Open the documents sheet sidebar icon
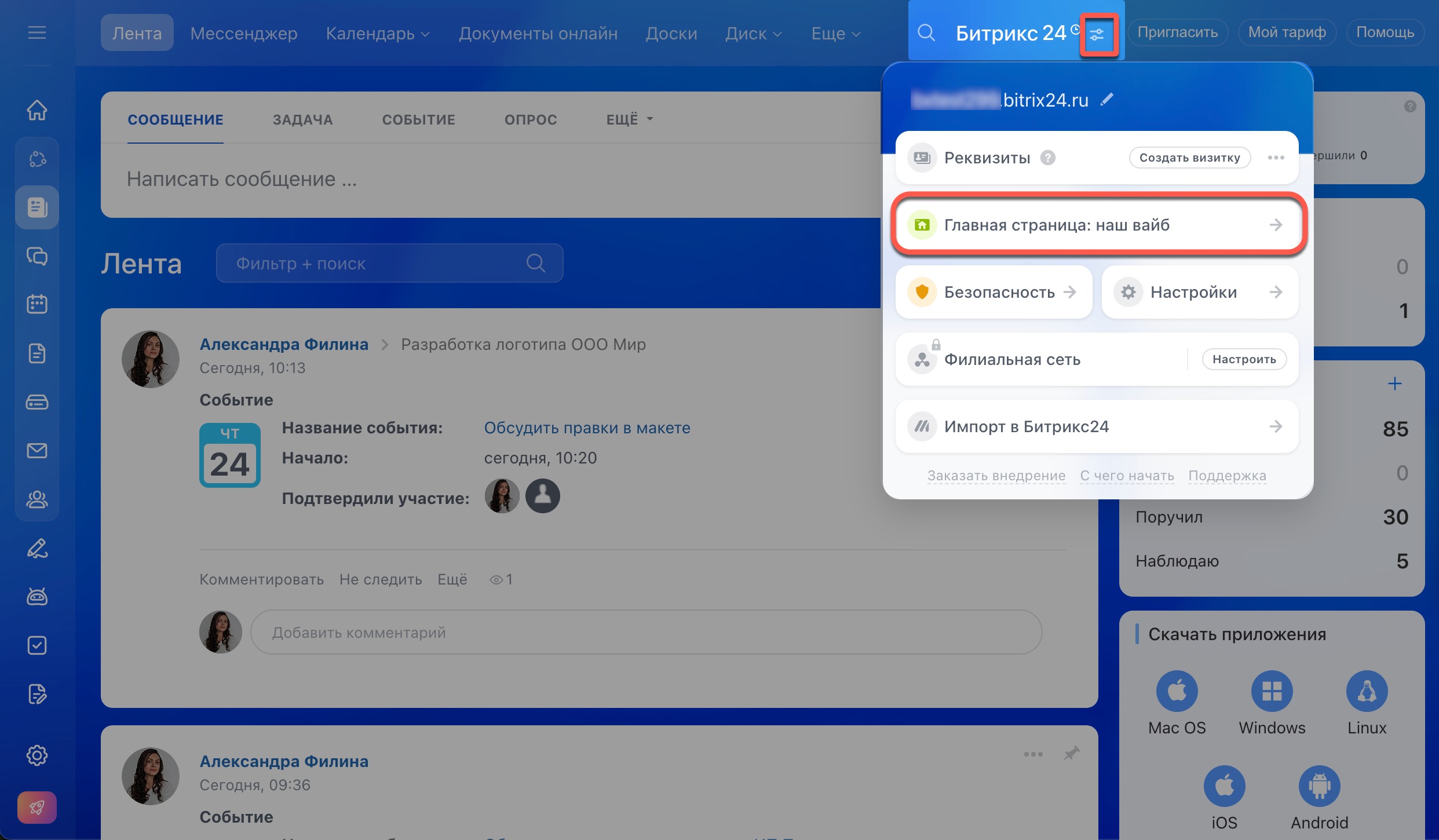This screenshot has height=840, width=1439. coord(37,353)
